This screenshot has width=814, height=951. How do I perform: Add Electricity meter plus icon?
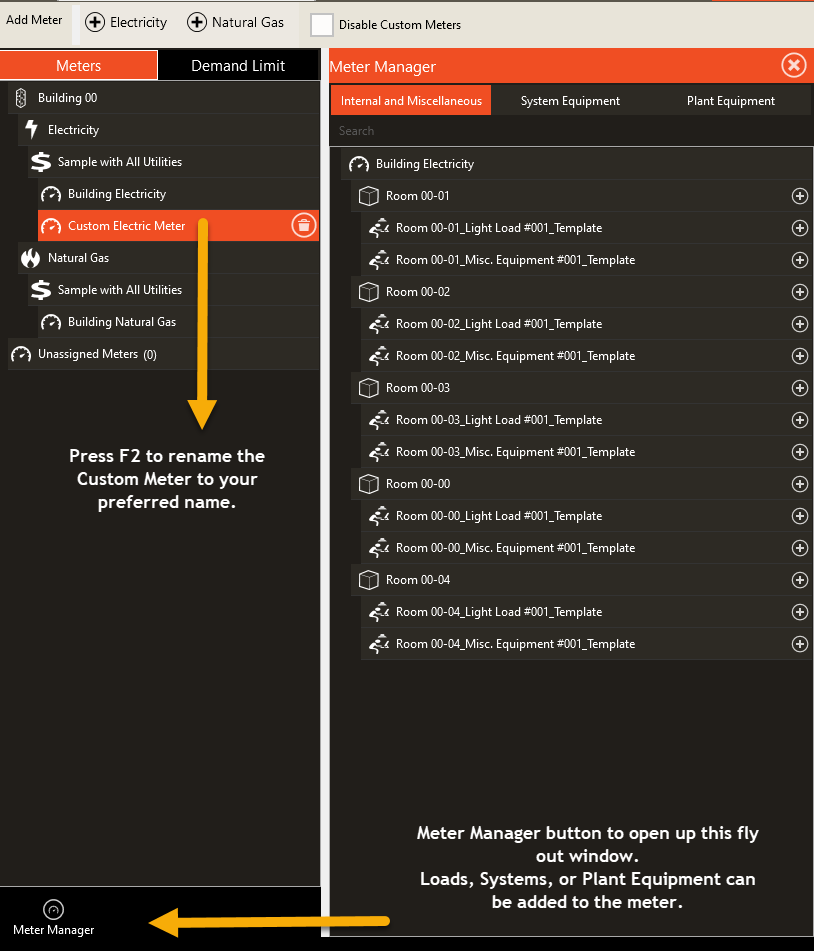(x=95, y=22)
